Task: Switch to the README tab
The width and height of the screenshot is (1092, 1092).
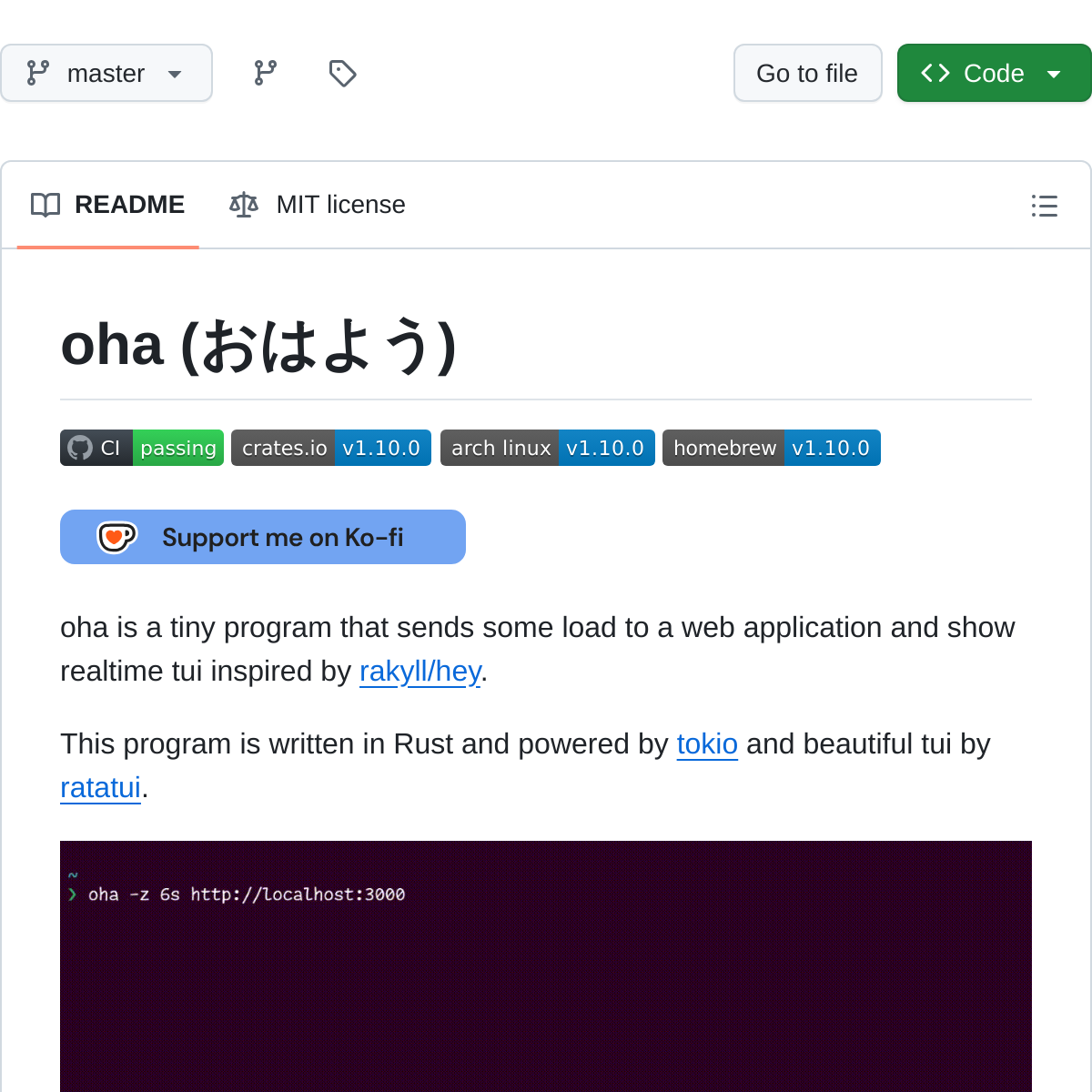Action: (x=108, y=205)
